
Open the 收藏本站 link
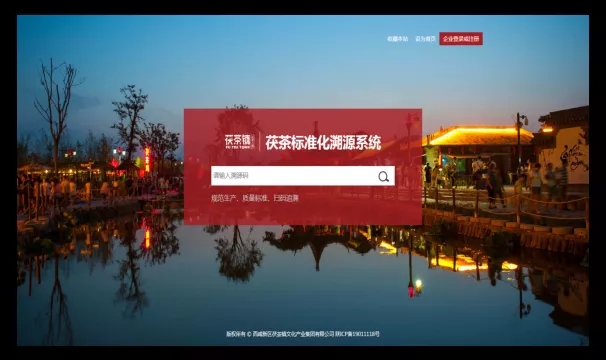pos(398,39)
